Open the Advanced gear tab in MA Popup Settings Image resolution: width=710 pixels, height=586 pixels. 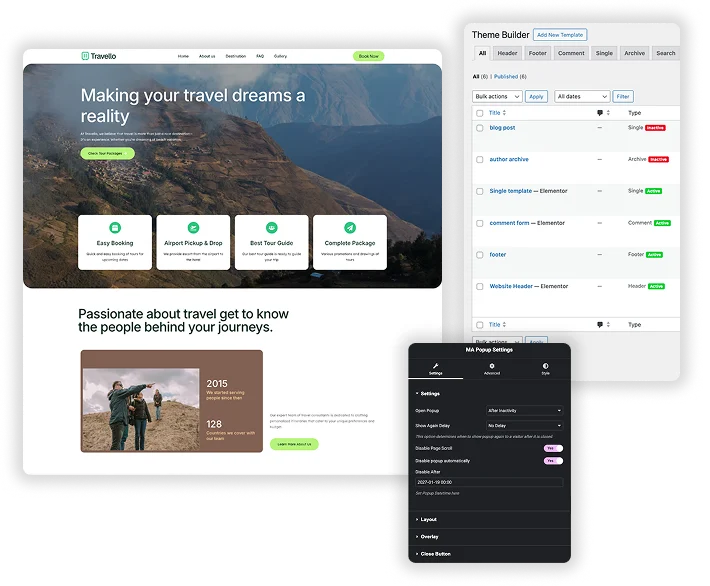coord(492,369)
